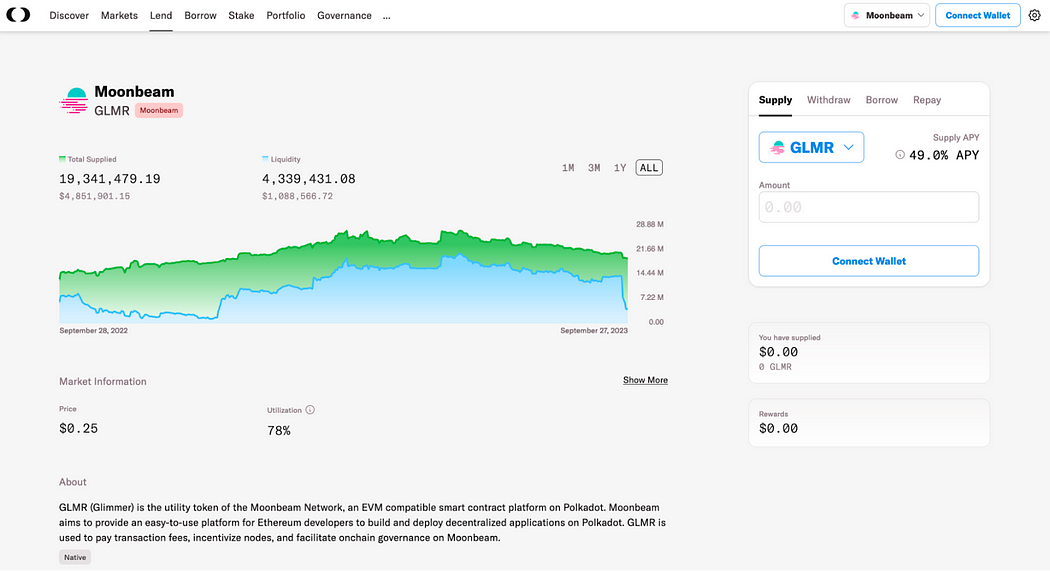Open the Moonbeam network dropdown
Viewport: 1050px width, 571px height.
(887, 15)
